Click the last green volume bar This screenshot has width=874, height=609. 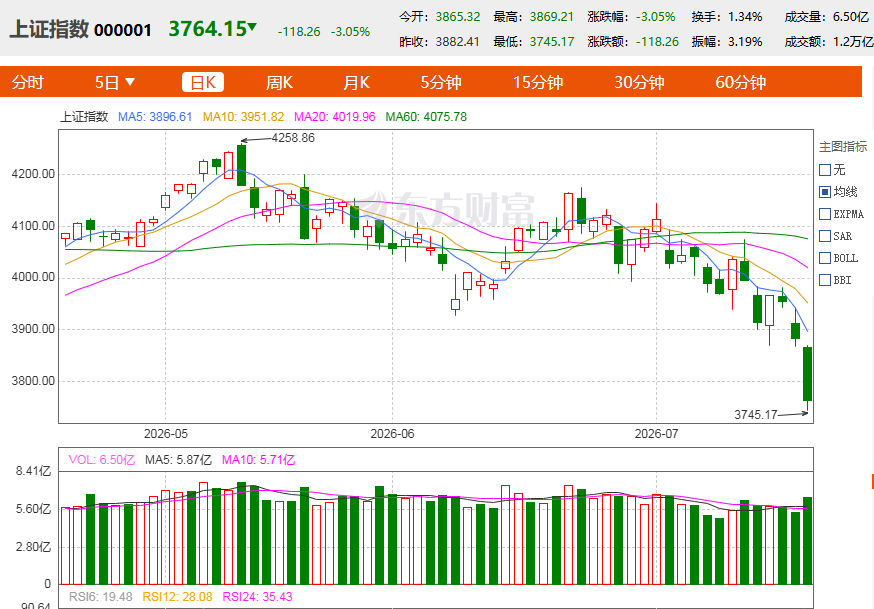[807, 540]
